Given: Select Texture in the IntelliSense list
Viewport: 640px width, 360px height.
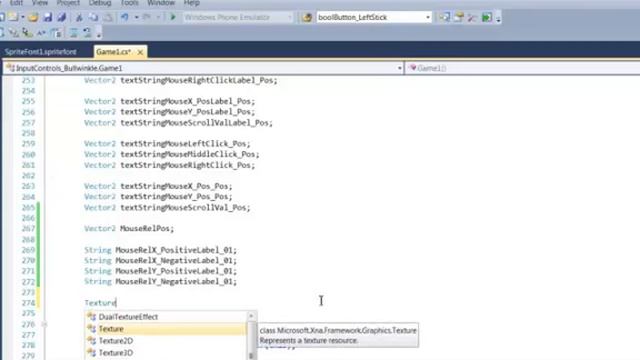Looking at the screenshot, I should (165, 329).
